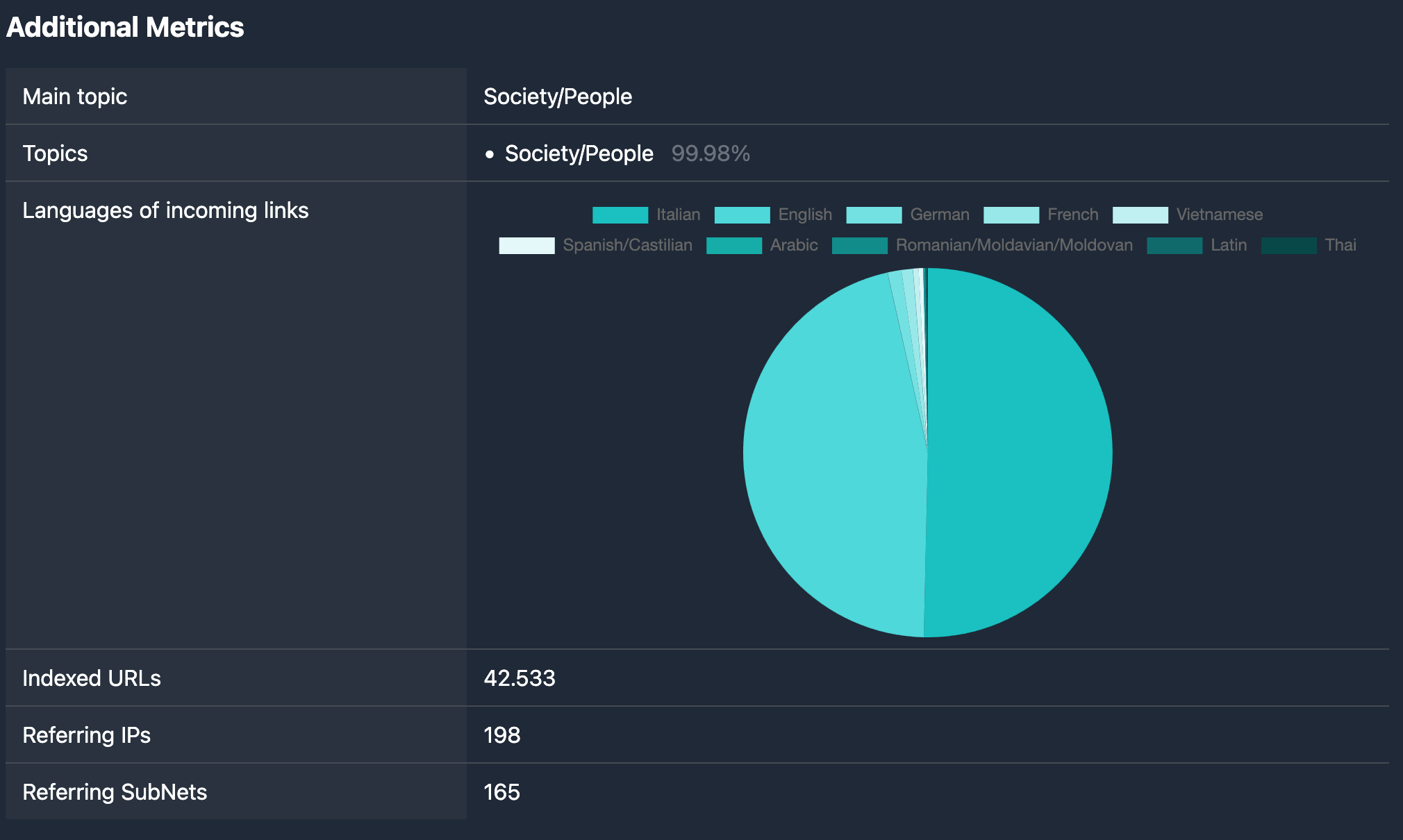Select the Vietnamese legend marker
Viewport: 1403px width, 840px height.
click(1140, 215)
